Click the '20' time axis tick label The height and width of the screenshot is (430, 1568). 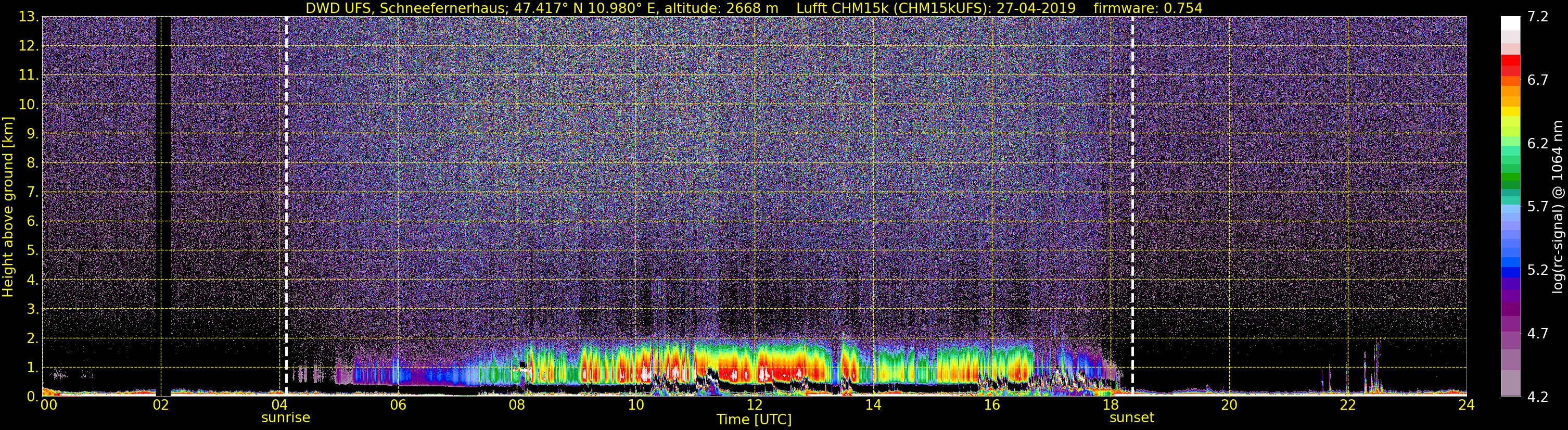[1229, 405]
